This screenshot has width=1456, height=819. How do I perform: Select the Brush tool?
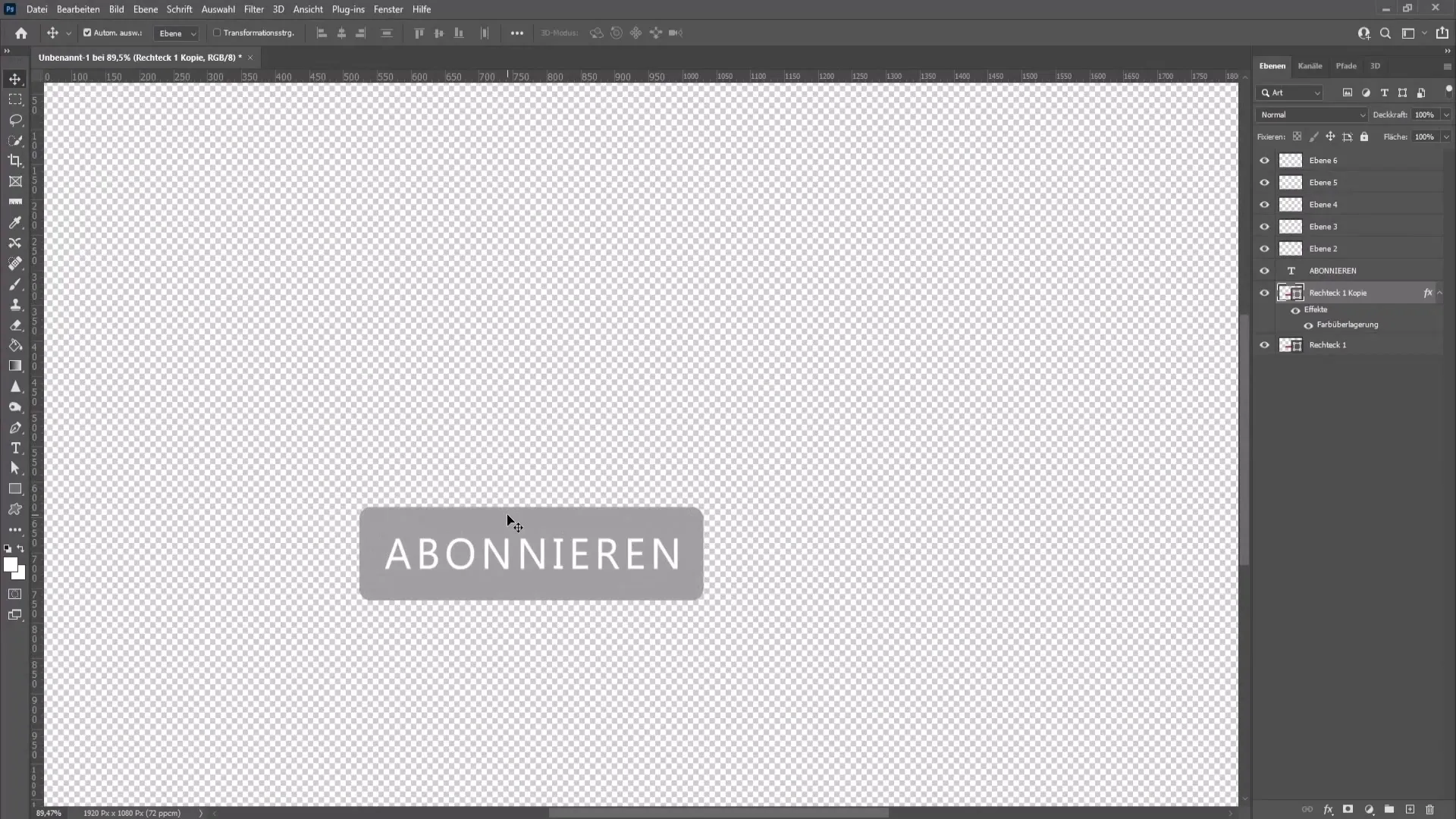tap(15, 284)
